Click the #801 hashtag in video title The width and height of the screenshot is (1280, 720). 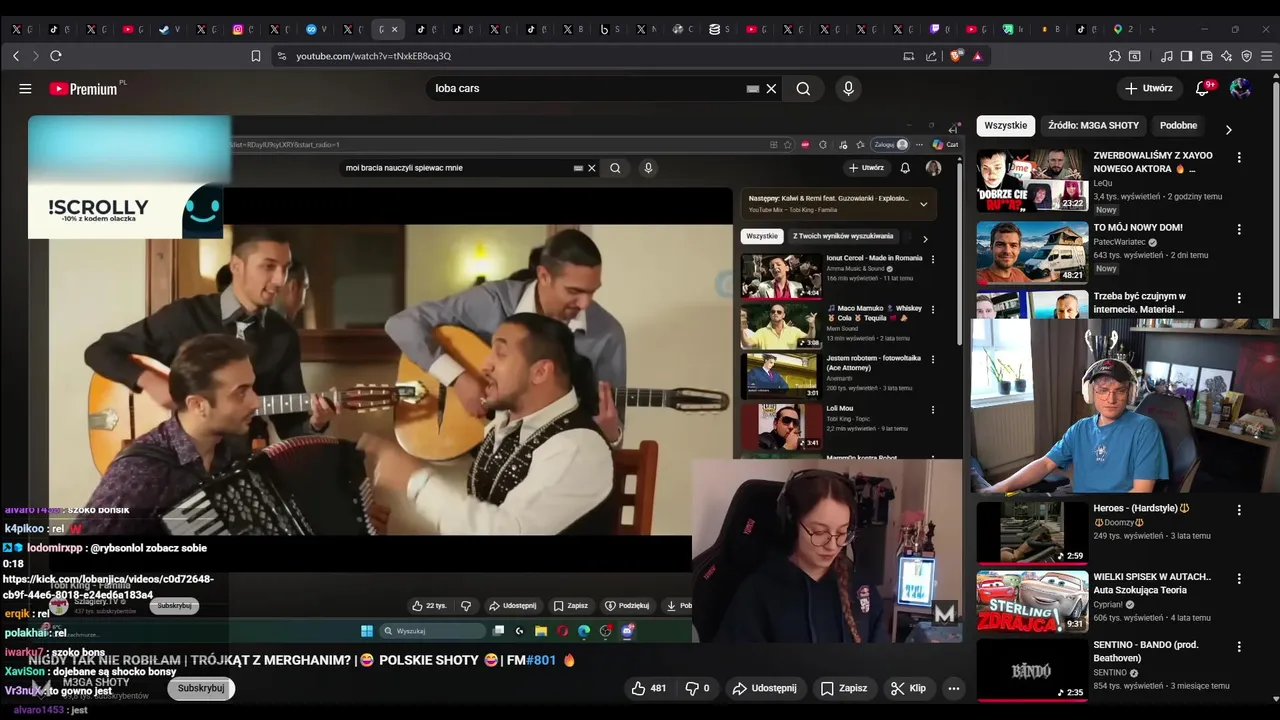tap(541, 660)
